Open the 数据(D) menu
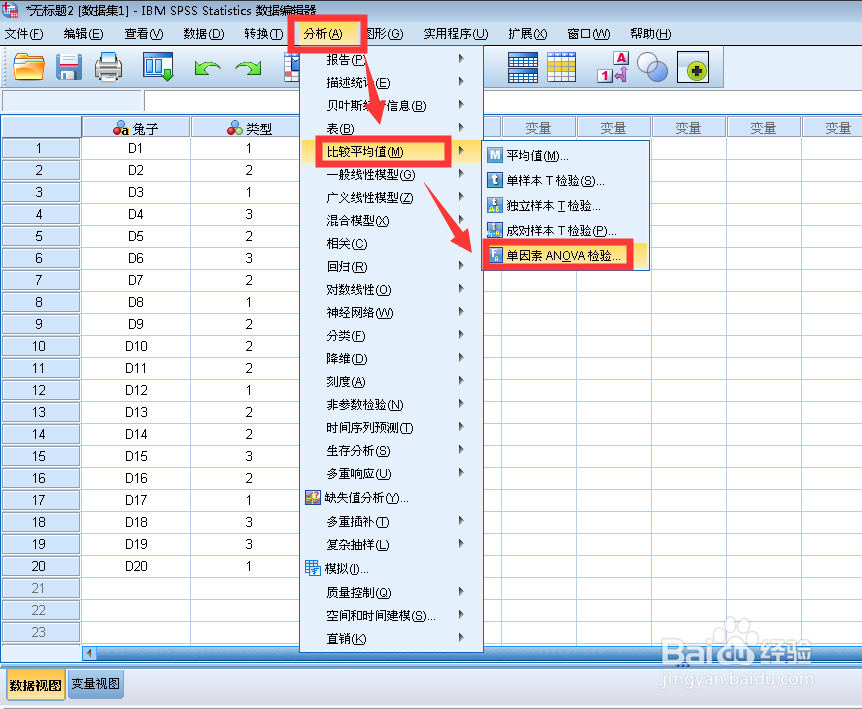Screen dimensions: 862x709 [x=204, y=34]
